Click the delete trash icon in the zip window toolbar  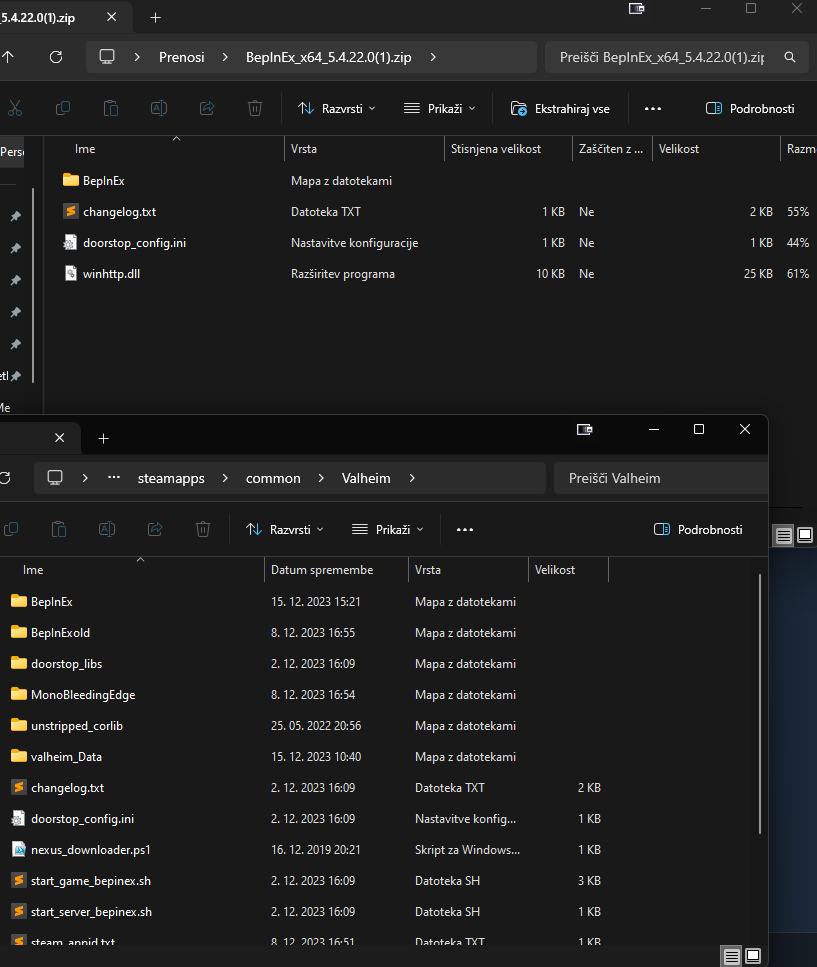click(255, 108)
